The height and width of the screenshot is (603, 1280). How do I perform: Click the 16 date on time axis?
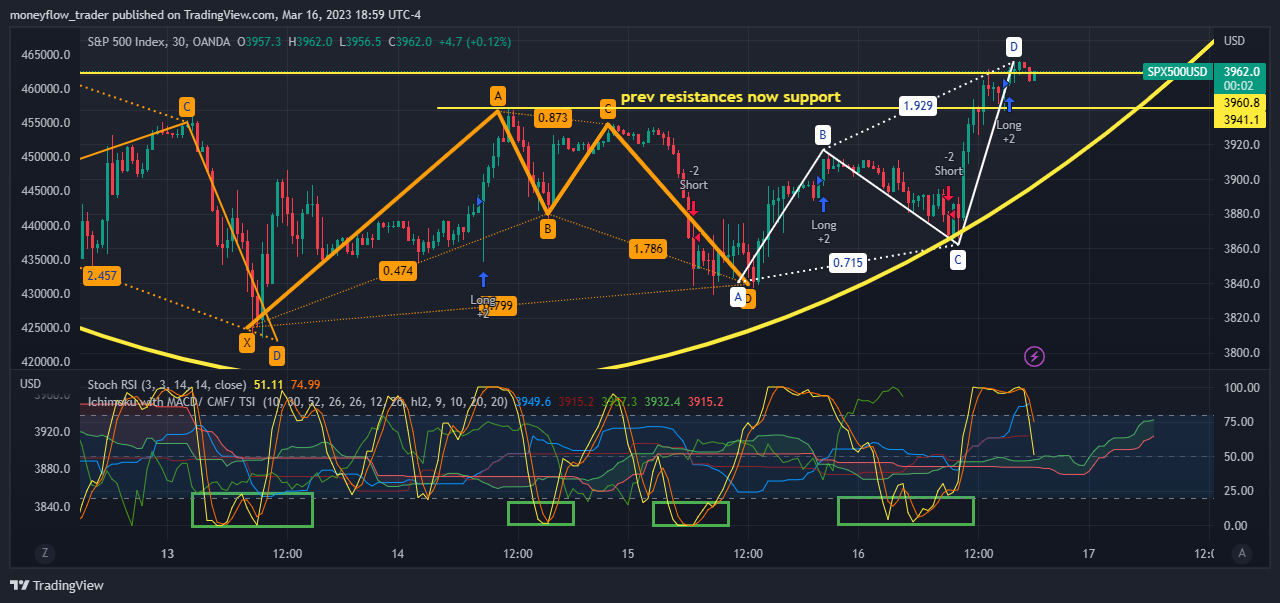tap(858, 553)
